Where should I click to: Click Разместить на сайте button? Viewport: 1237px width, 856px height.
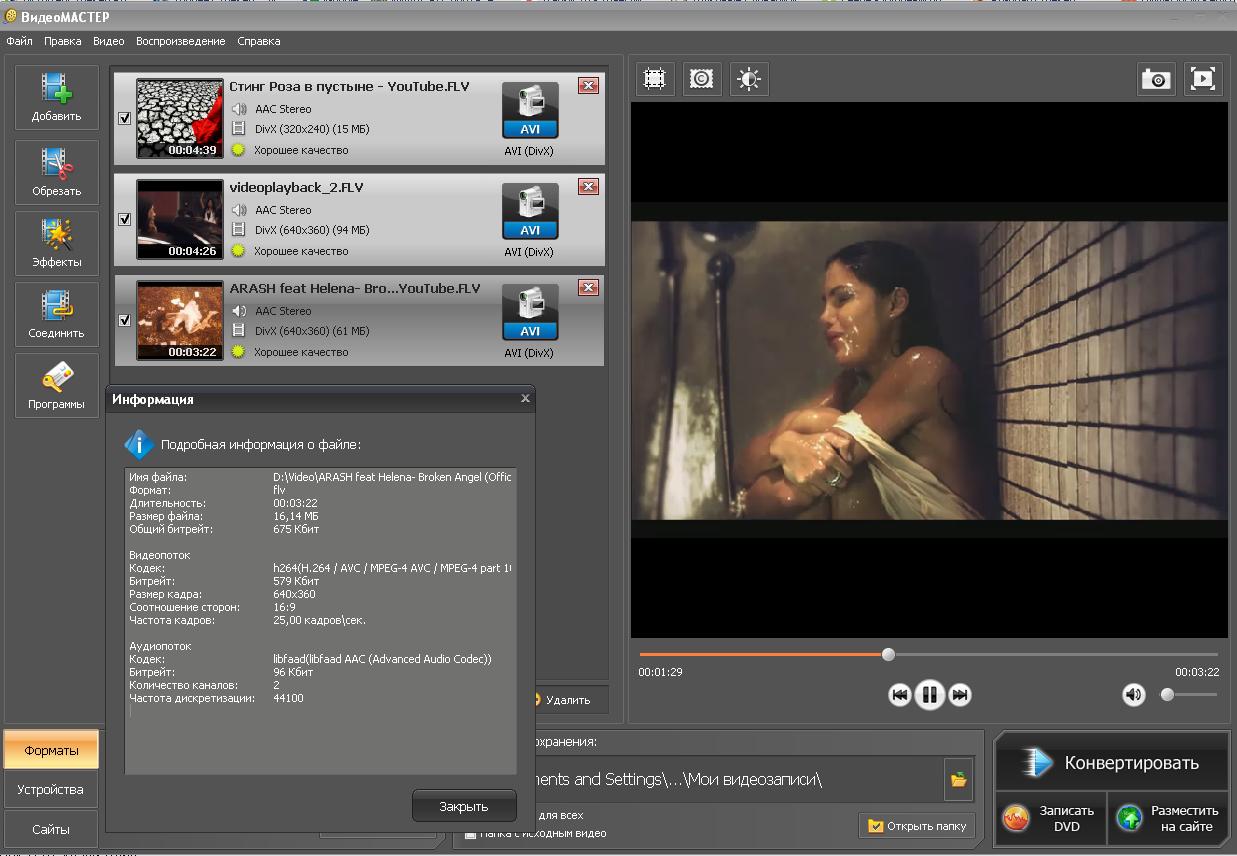pos(1169,819)
